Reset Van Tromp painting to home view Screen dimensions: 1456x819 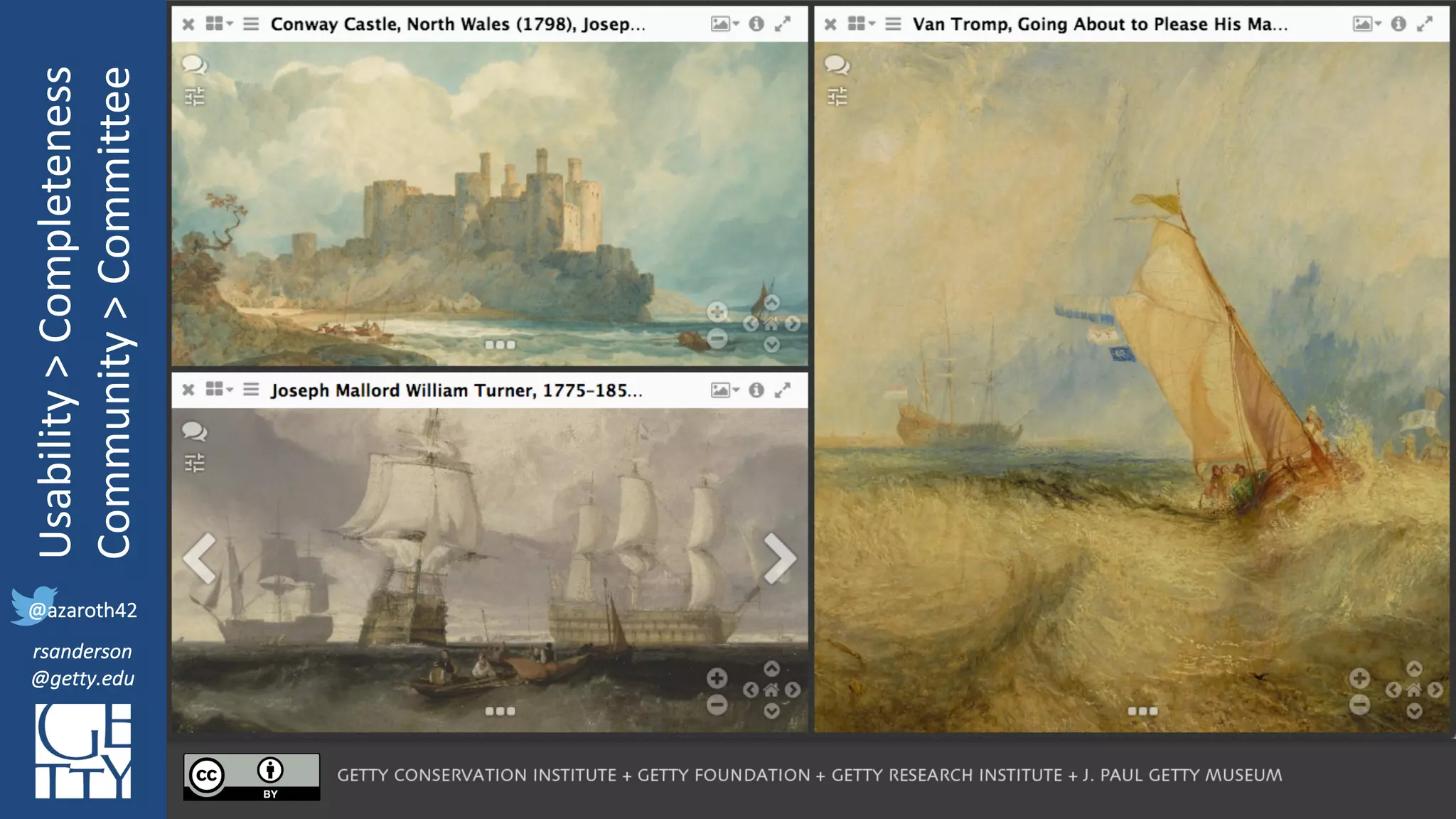(x=1414, y=690)
